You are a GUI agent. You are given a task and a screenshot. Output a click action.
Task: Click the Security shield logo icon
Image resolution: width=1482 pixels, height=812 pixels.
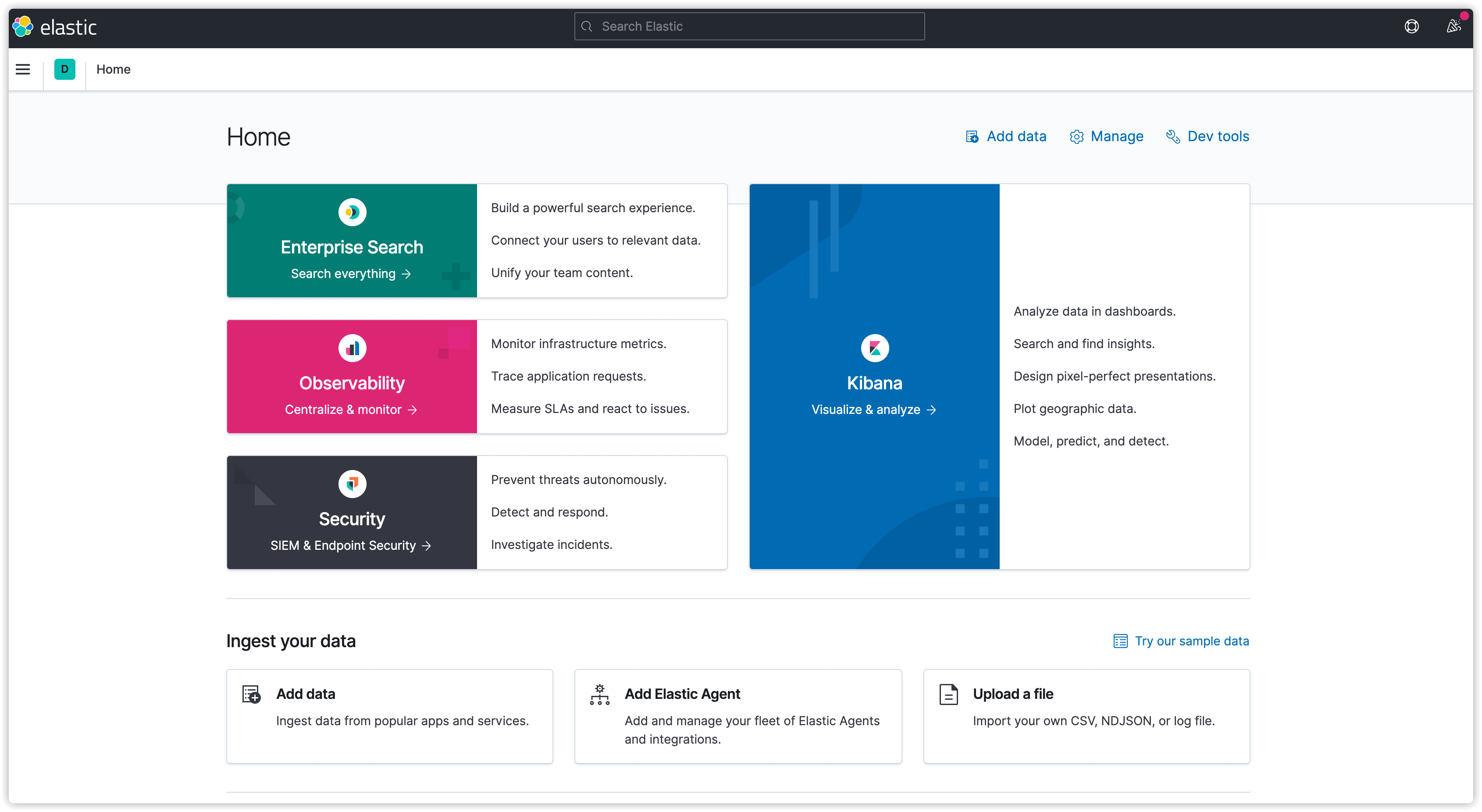pyautogui.click(x=352, y=484)
